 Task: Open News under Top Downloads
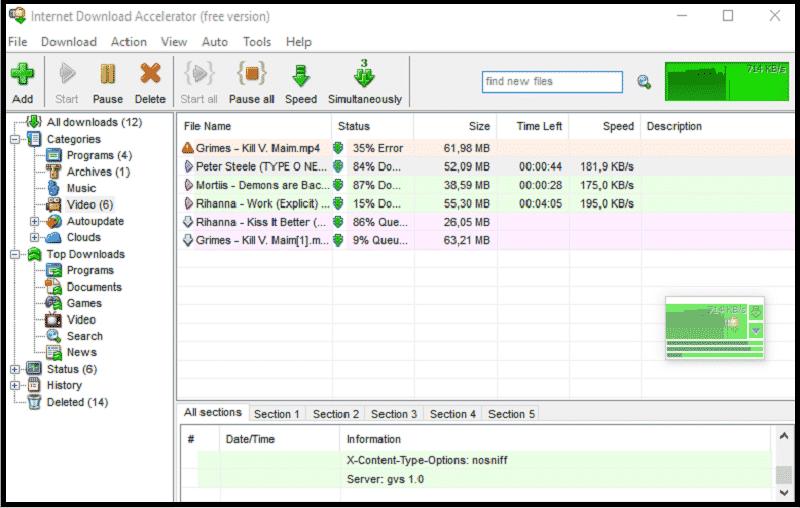pyautogui.click(x=82, y=352)
